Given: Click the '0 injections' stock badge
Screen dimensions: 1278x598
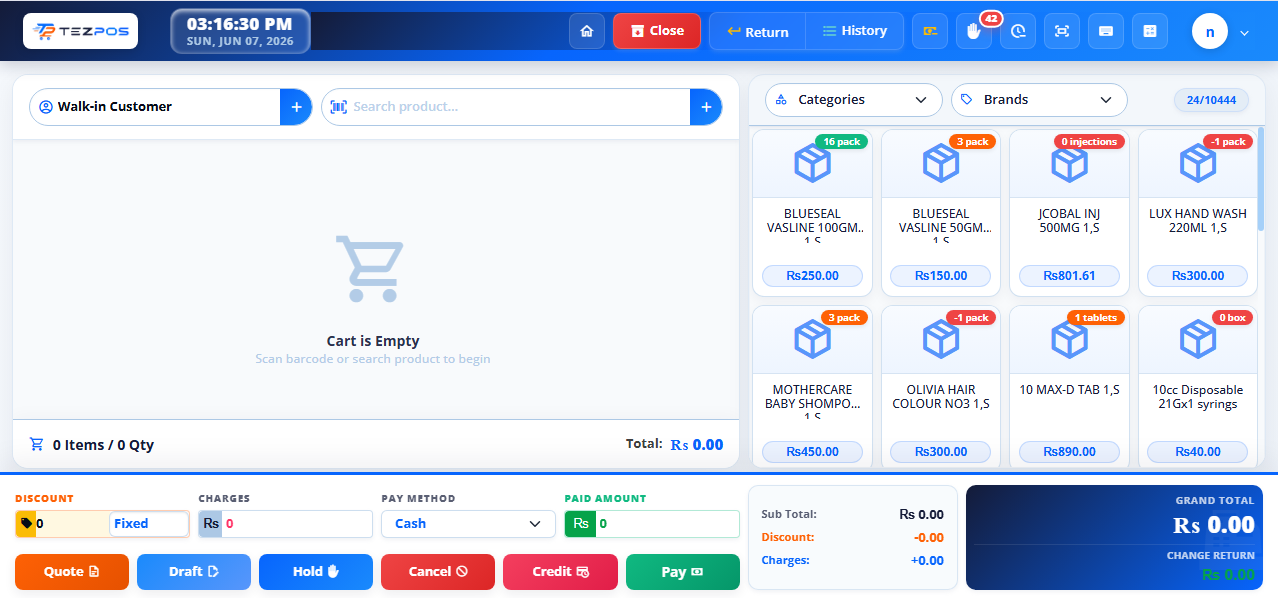Looking at the screenshot, I should [x=1089, y=142].
